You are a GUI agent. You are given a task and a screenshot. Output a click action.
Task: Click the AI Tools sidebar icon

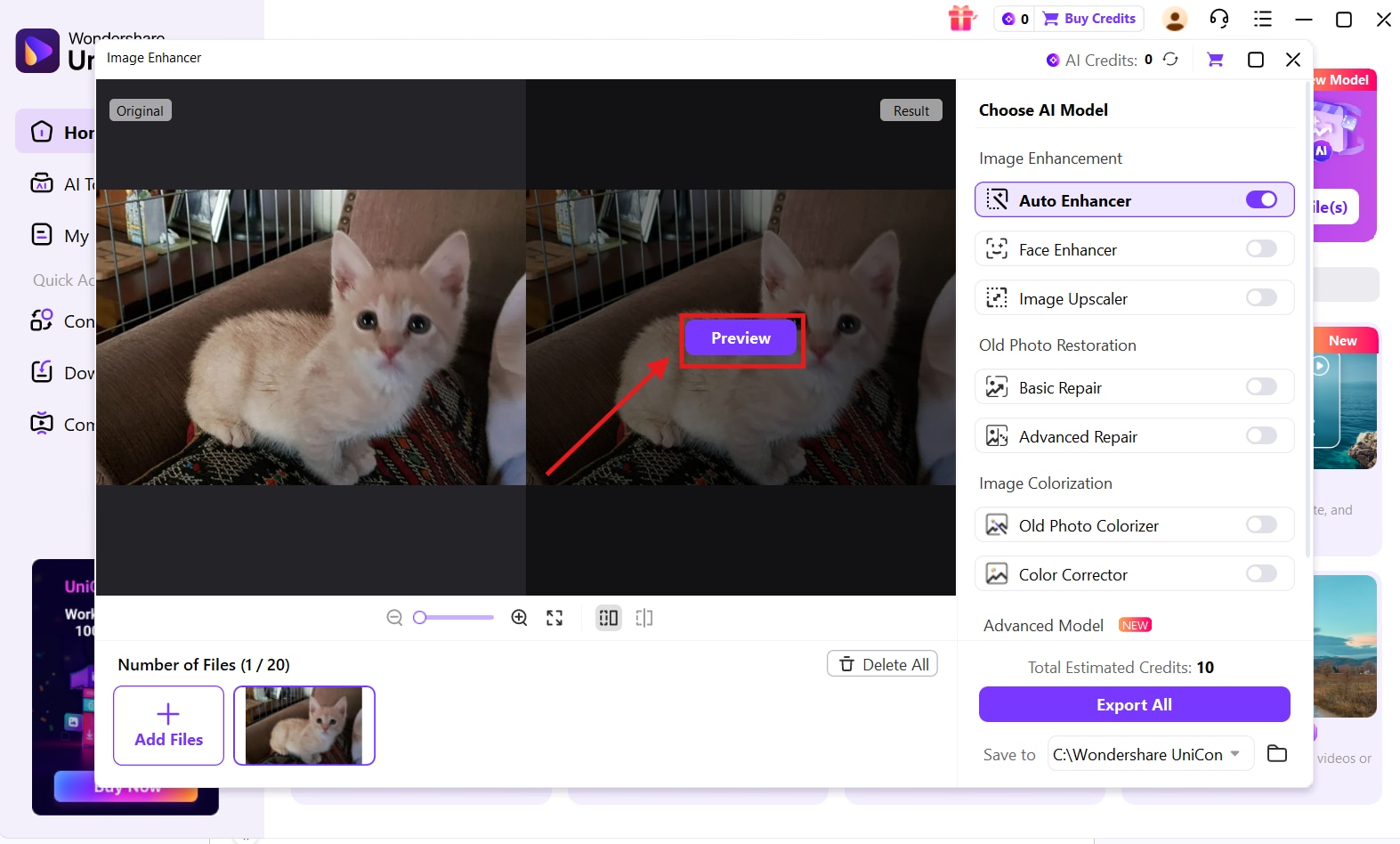click(42, 183)
